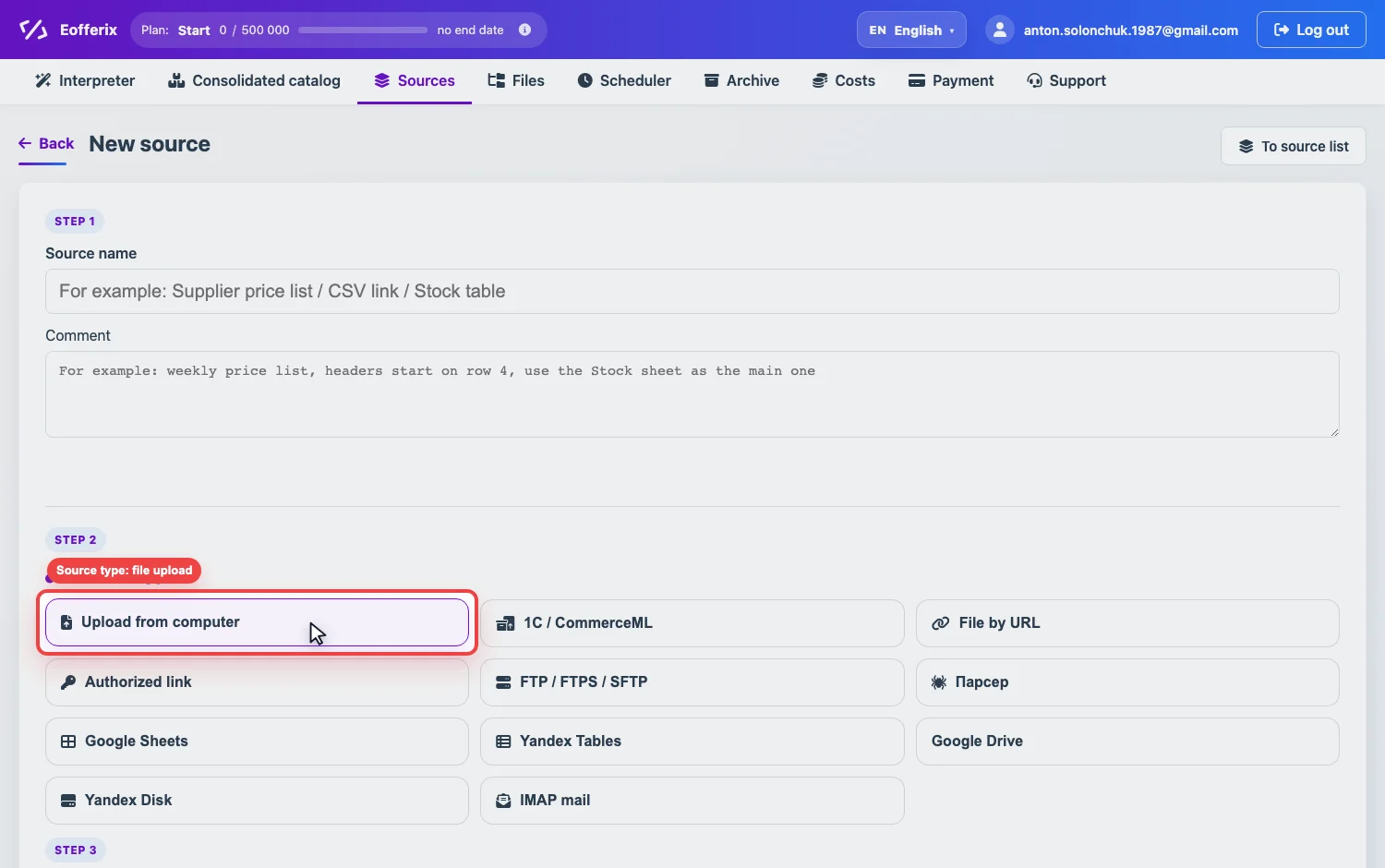The width and height of the screenshot is (1385, 868).
Task: Click the New source heading
Action: click(150, 144)
